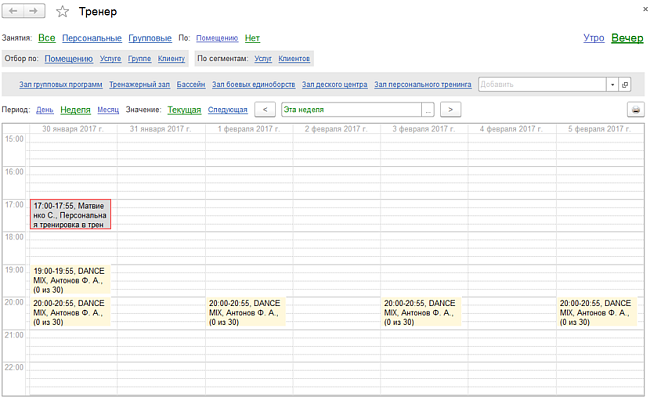
Task: Switch schedule to Утро view
Action: click(x=593, y=38)
